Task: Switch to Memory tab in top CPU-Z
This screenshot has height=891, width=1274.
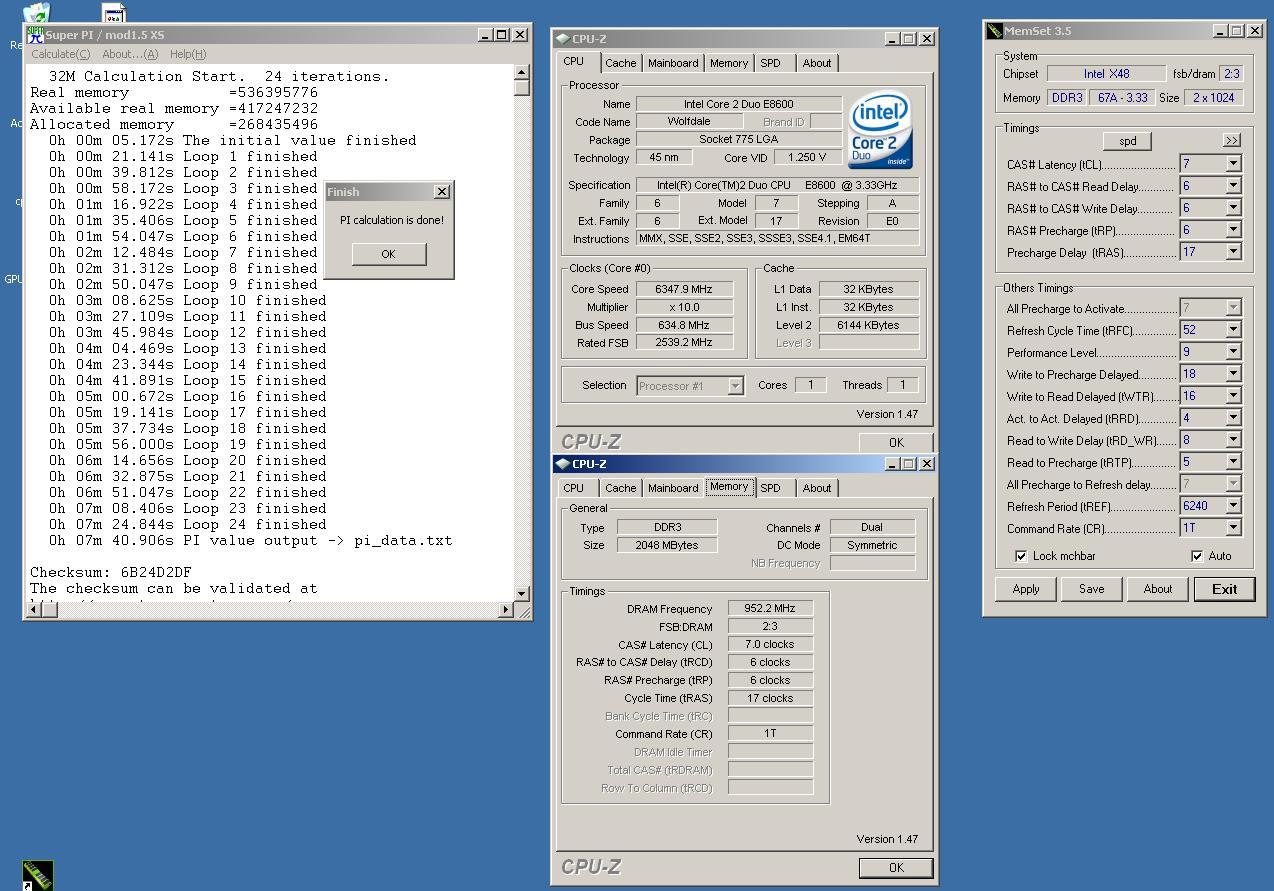Action: 728,63
